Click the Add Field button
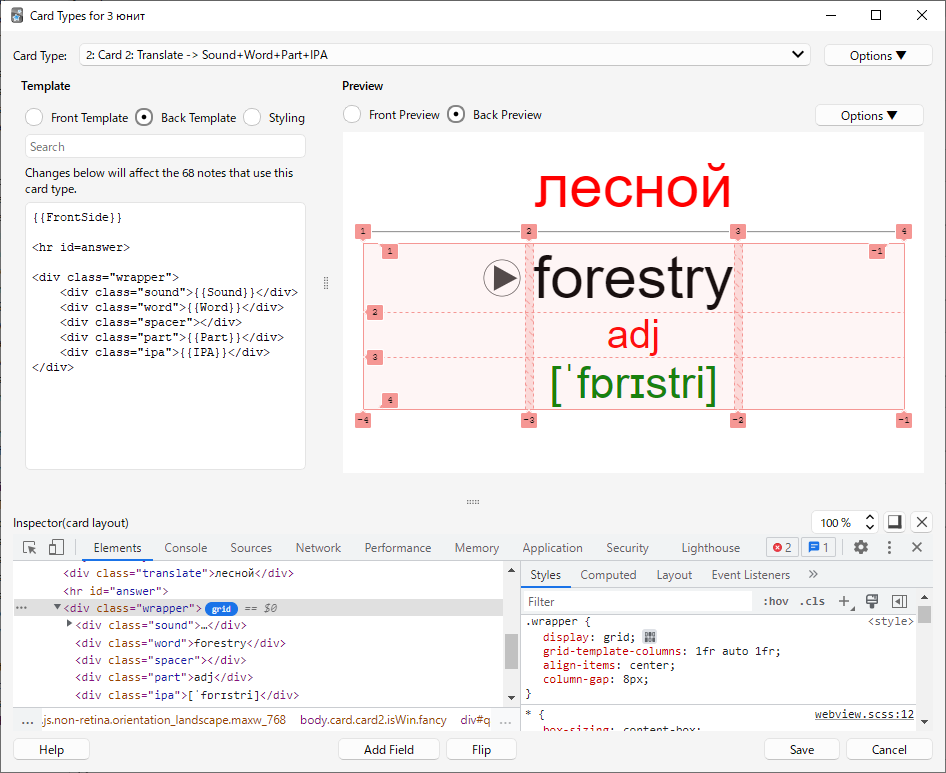The image size is (946, 773). click(389, 749)
